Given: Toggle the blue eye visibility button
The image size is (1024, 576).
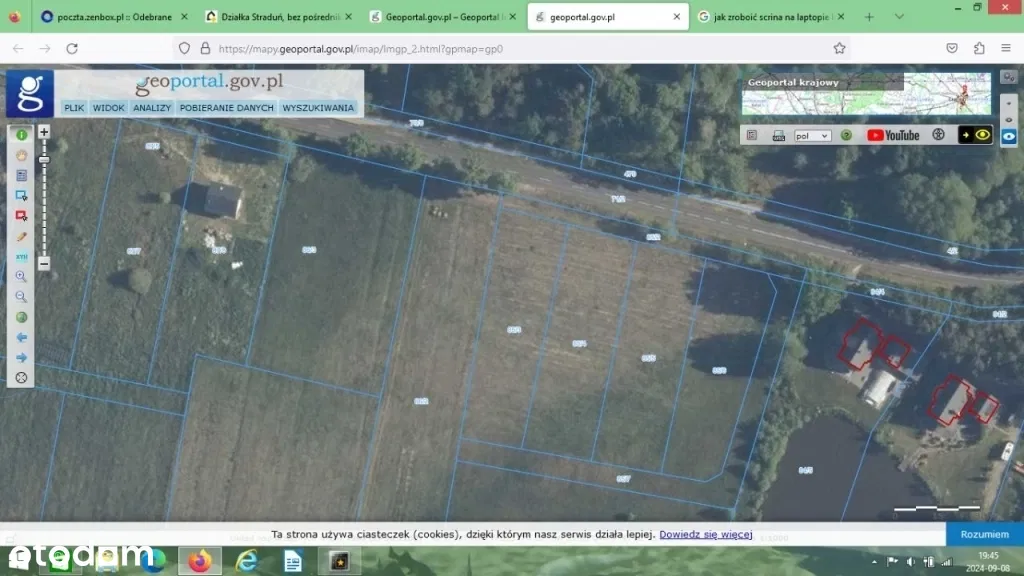Looking at the screenshot, I should coord(1008,136).
